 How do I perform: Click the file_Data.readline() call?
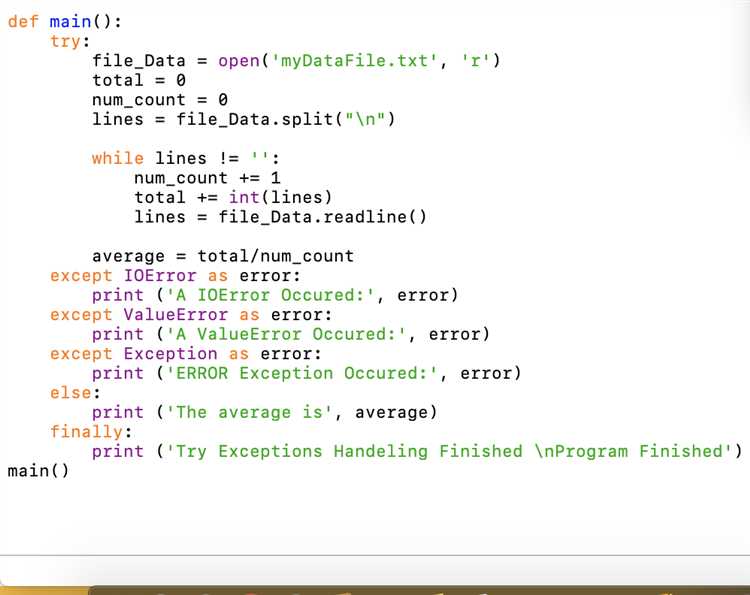click(x=322, y=217)
